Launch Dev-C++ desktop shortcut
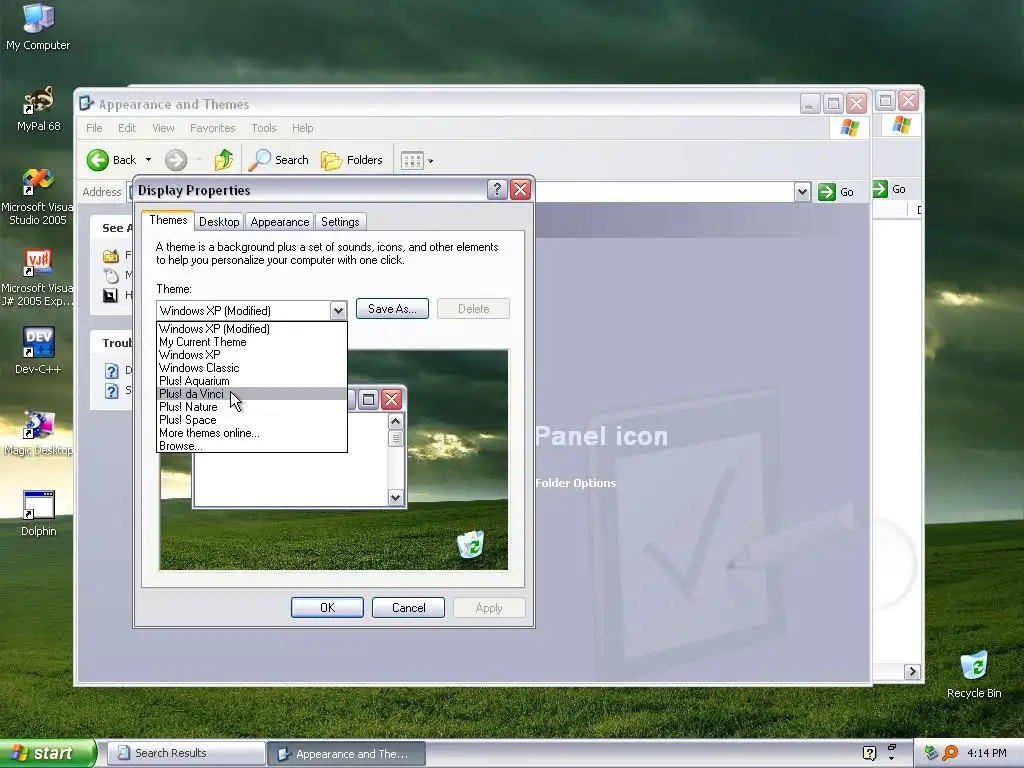1024x768 pixels. coord(38,350)
